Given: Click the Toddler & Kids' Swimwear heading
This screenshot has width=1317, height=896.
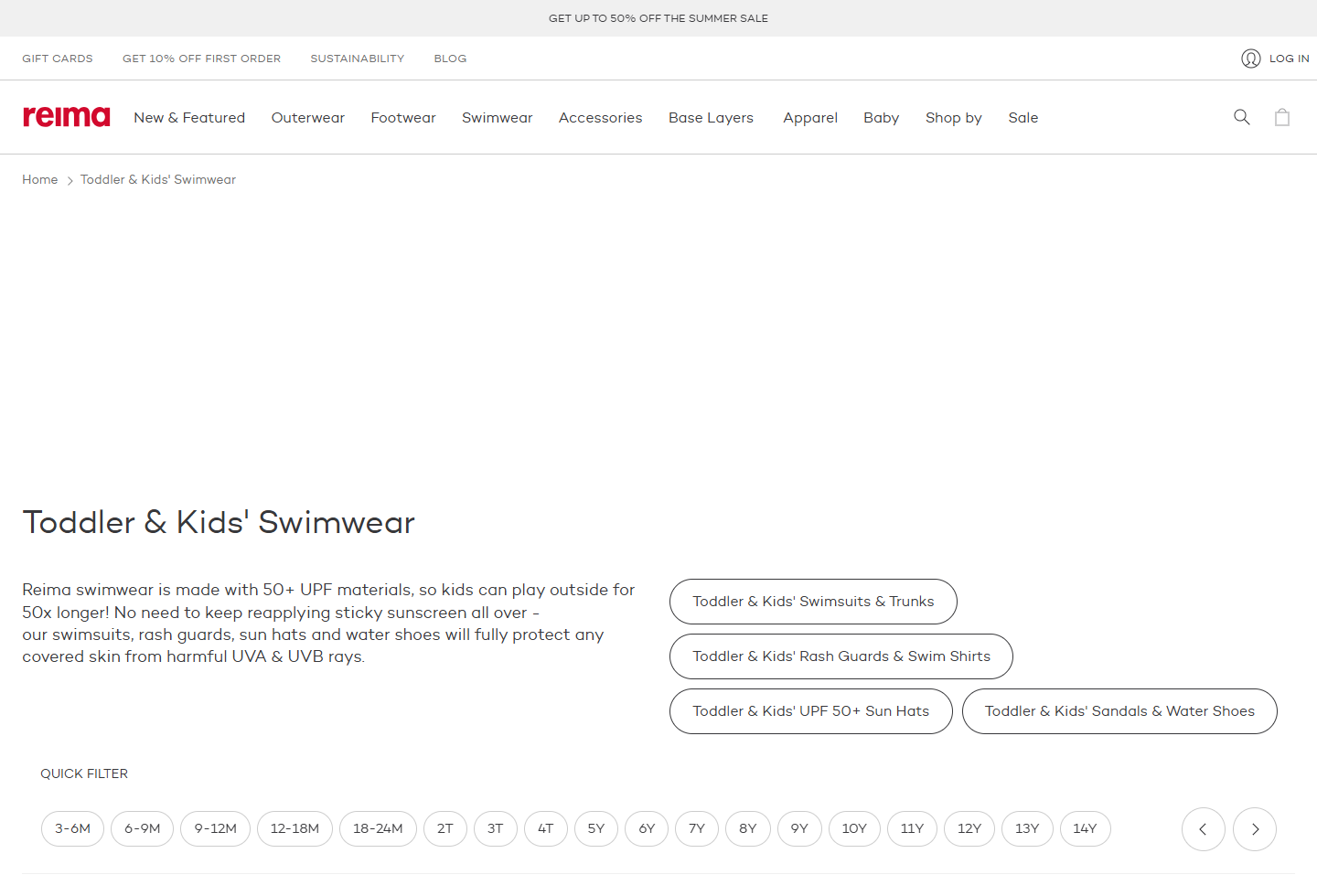Looking at the screenshot, I should coord(219,523).
